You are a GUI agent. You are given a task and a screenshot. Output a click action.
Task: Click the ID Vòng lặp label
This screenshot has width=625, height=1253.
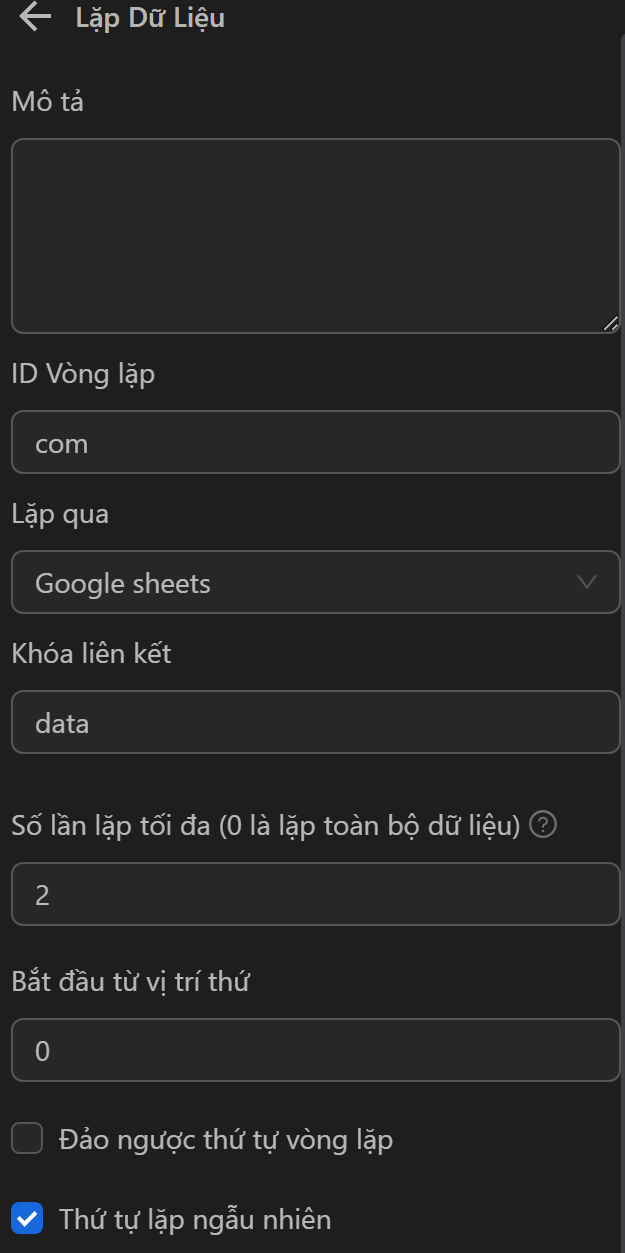pos(83,374)
